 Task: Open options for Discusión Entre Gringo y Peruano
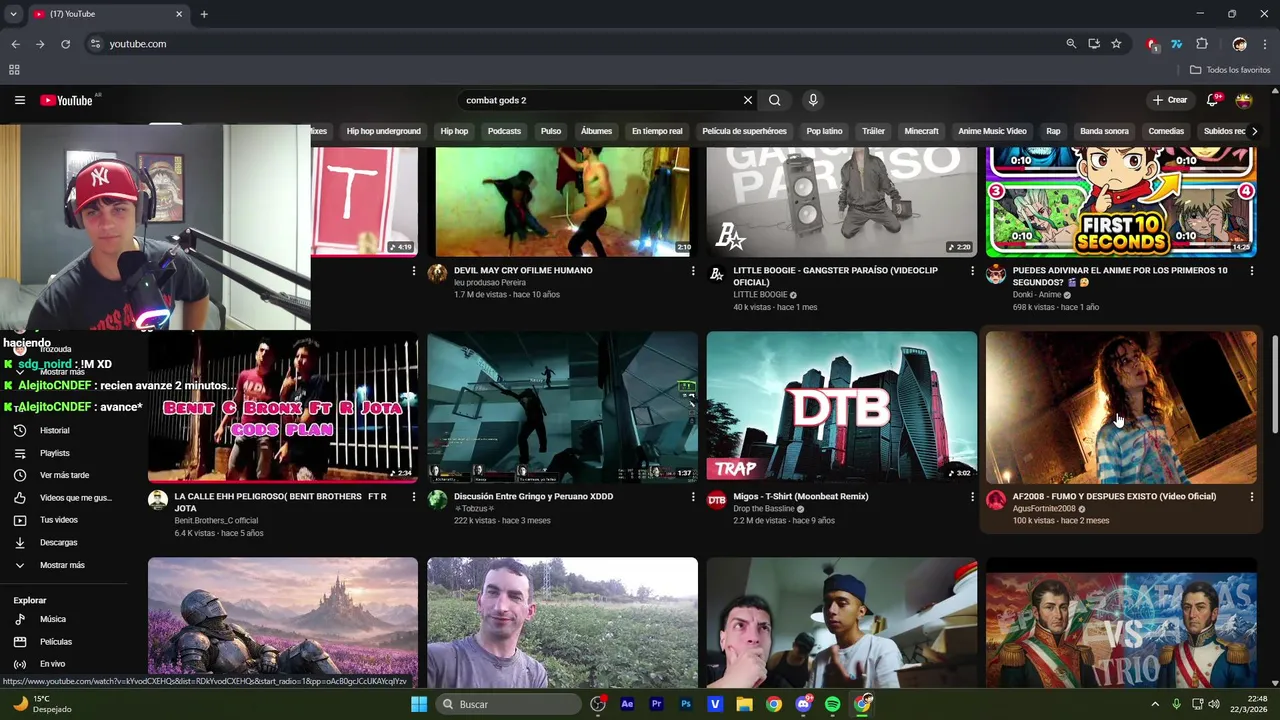(692, 497)
